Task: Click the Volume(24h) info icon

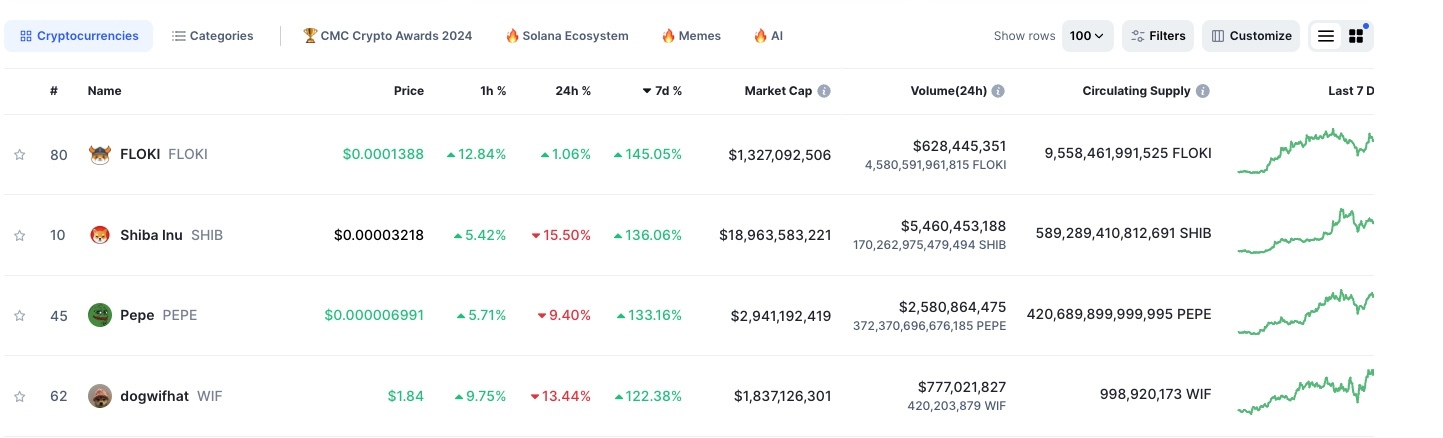Action: pos(998,91)
